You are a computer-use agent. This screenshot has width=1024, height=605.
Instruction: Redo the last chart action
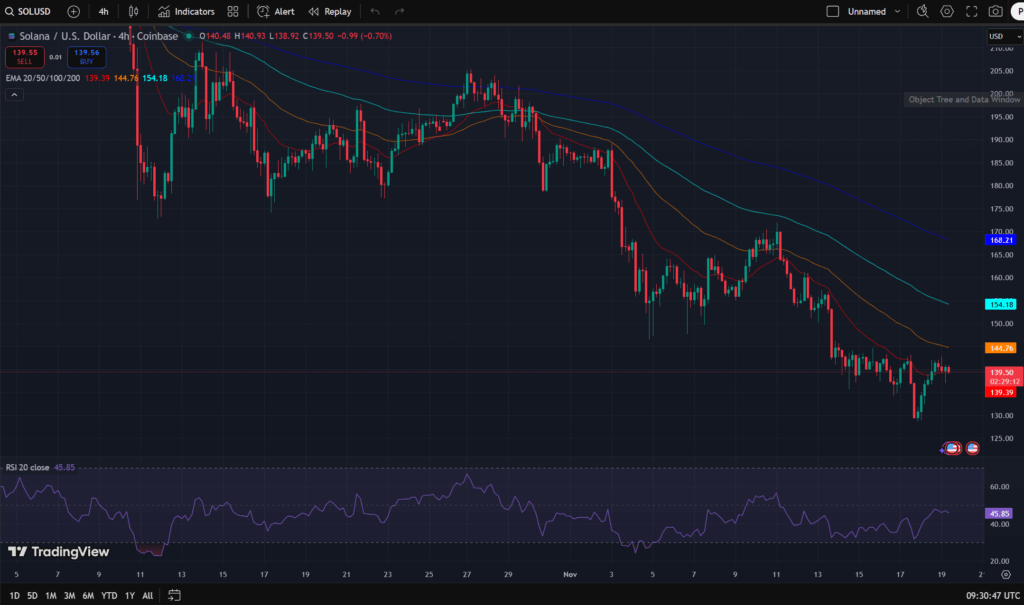point(400,12)
